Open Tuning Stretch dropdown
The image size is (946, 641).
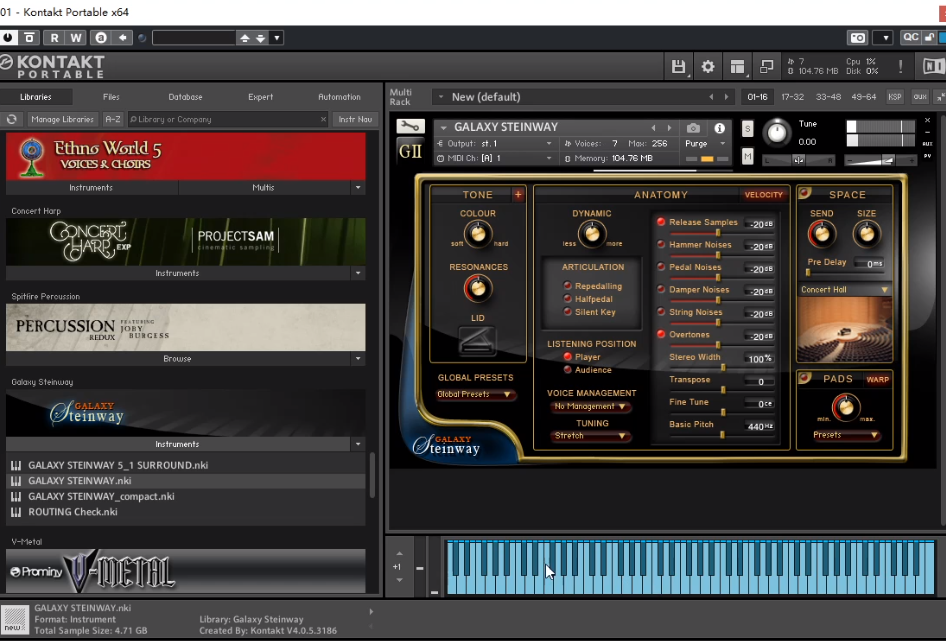591,436
